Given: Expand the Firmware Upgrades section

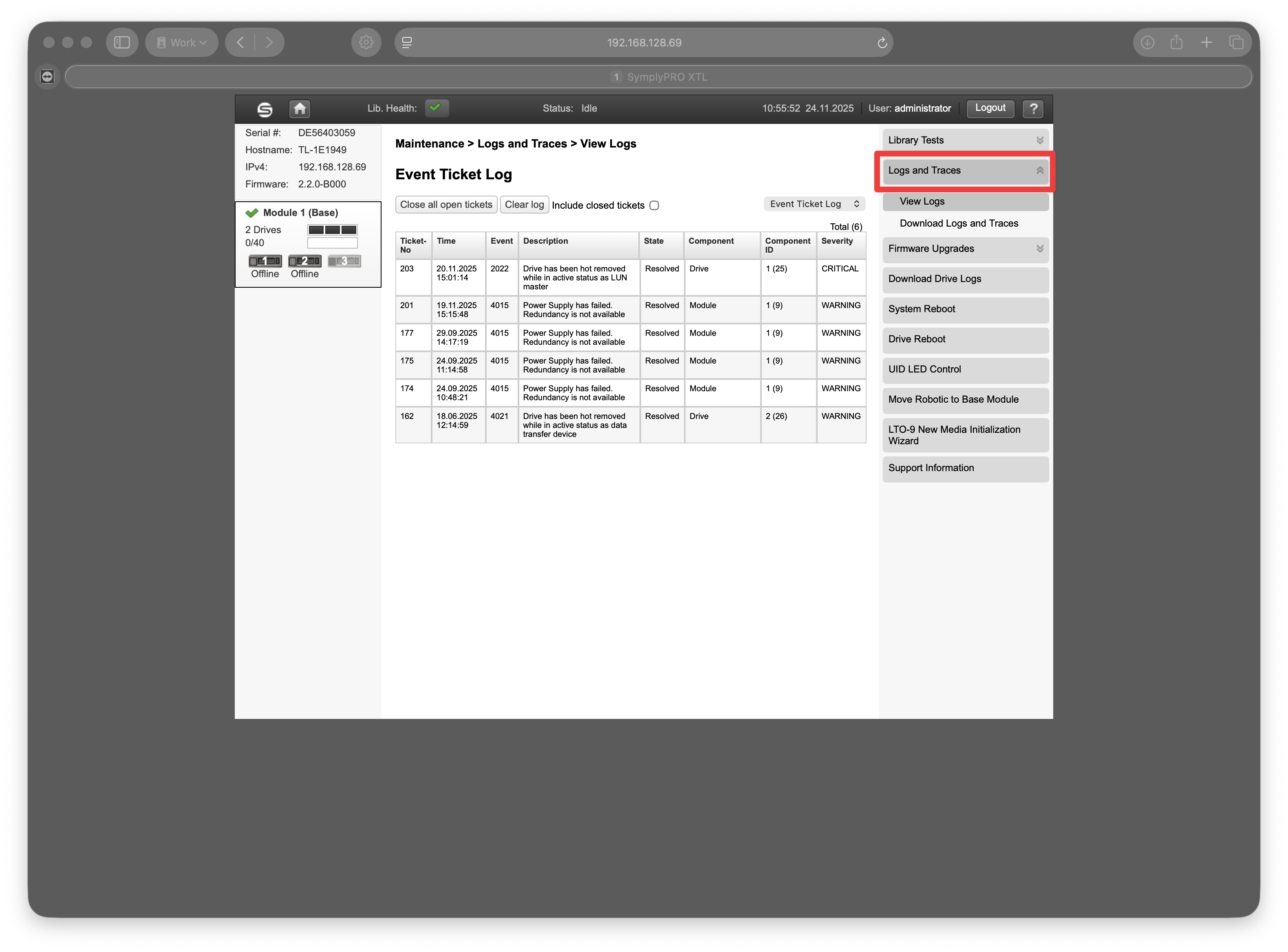Looking at the screenshot, I should click(x=965, y=249).
